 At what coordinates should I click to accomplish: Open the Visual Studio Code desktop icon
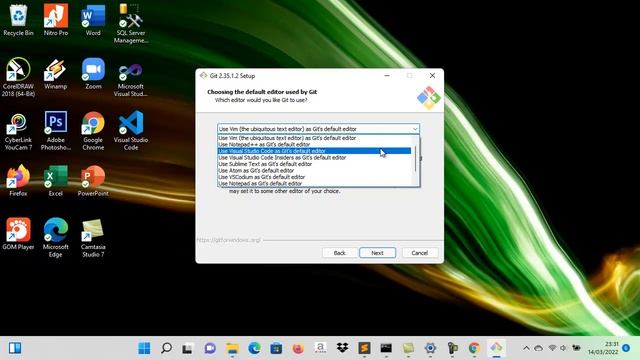pos(131,131)
